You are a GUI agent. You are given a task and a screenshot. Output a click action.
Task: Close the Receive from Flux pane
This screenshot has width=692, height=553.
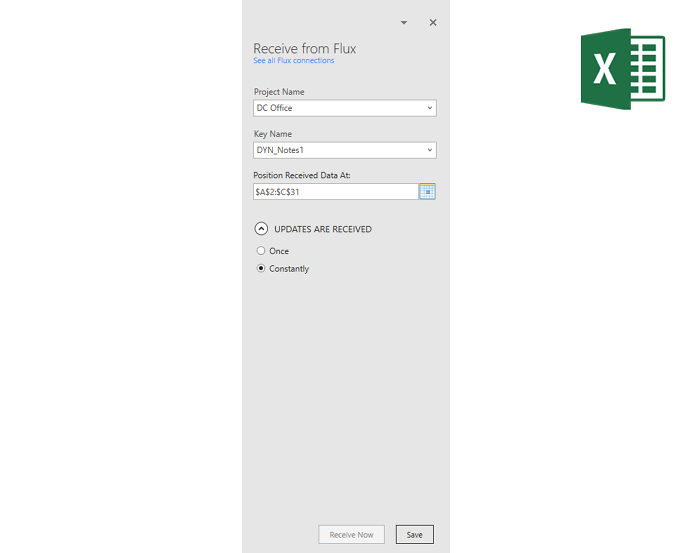click(432, 23)
